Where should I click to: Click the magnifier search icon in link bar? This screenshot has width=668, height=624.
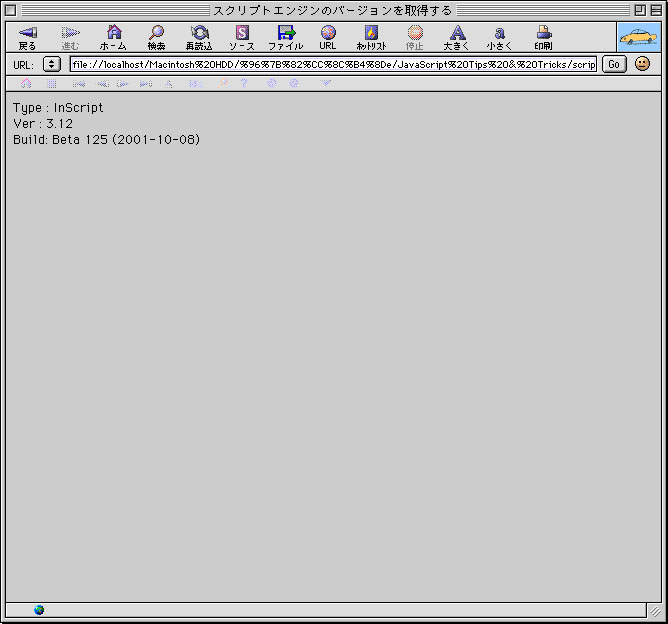click(223, 83)
